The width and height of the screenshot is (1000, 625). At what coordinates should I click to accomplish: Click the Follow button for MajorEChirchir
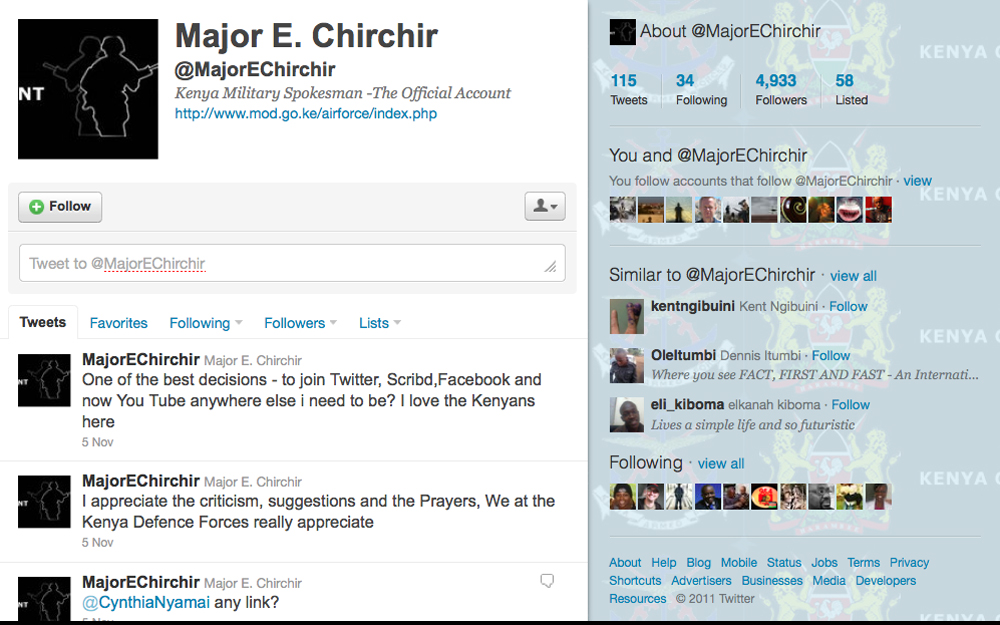coord(60,207)
